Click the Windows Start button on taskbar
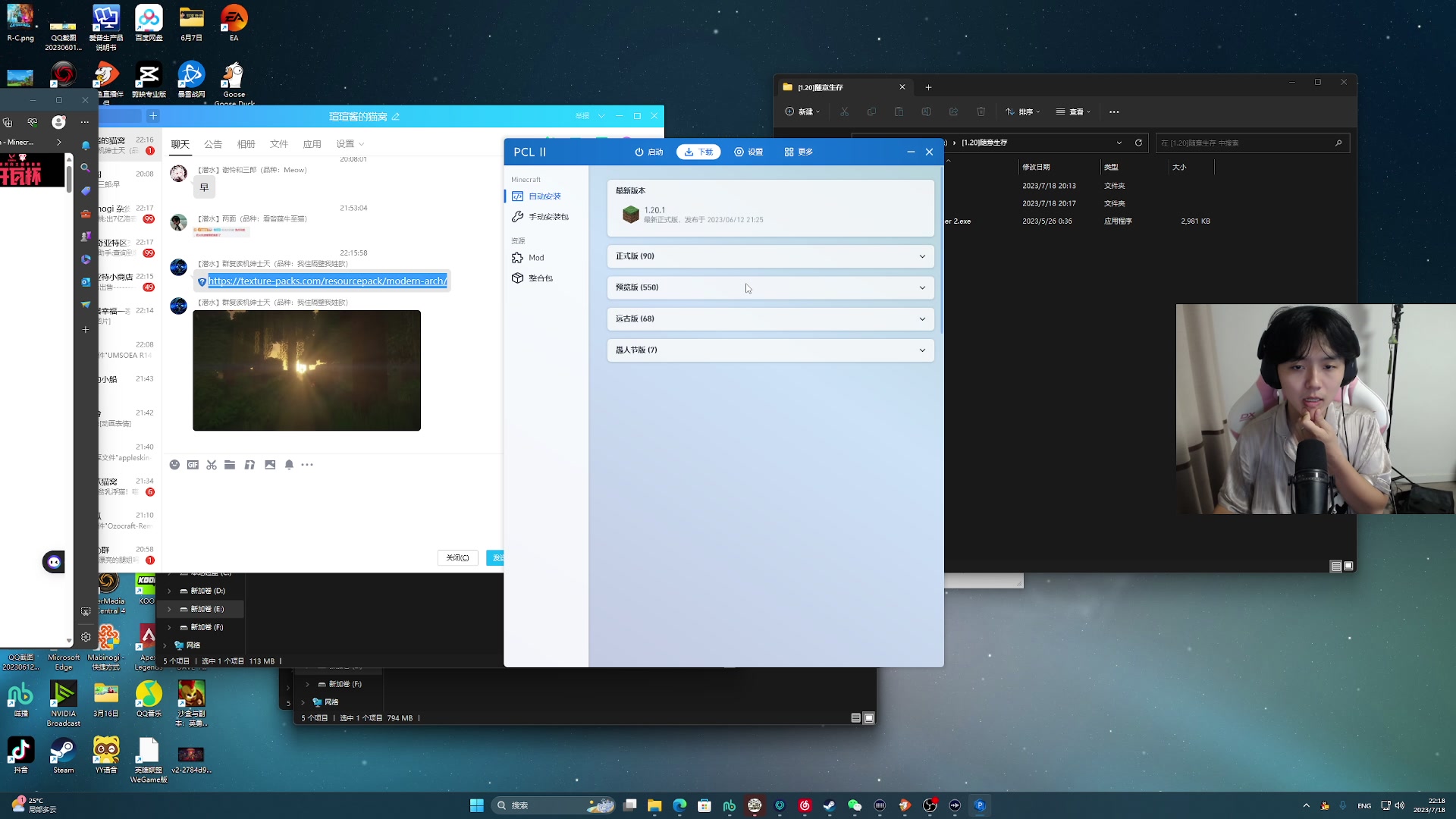This screenshot has height=819, width=1456. (476, 805)
